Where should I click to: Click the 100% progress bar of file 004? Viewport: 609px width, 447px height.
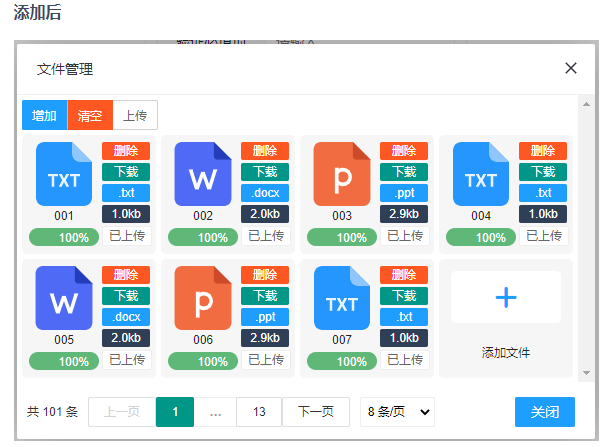tap(481, 237)
